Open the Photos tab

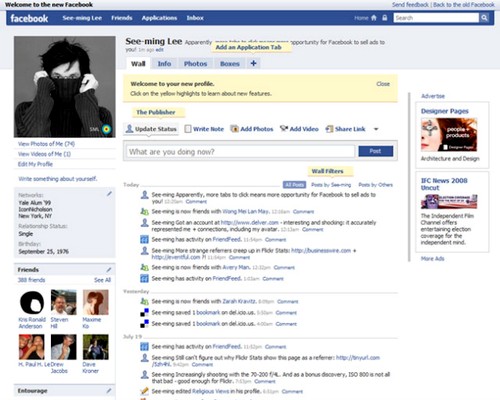[195, 63]
